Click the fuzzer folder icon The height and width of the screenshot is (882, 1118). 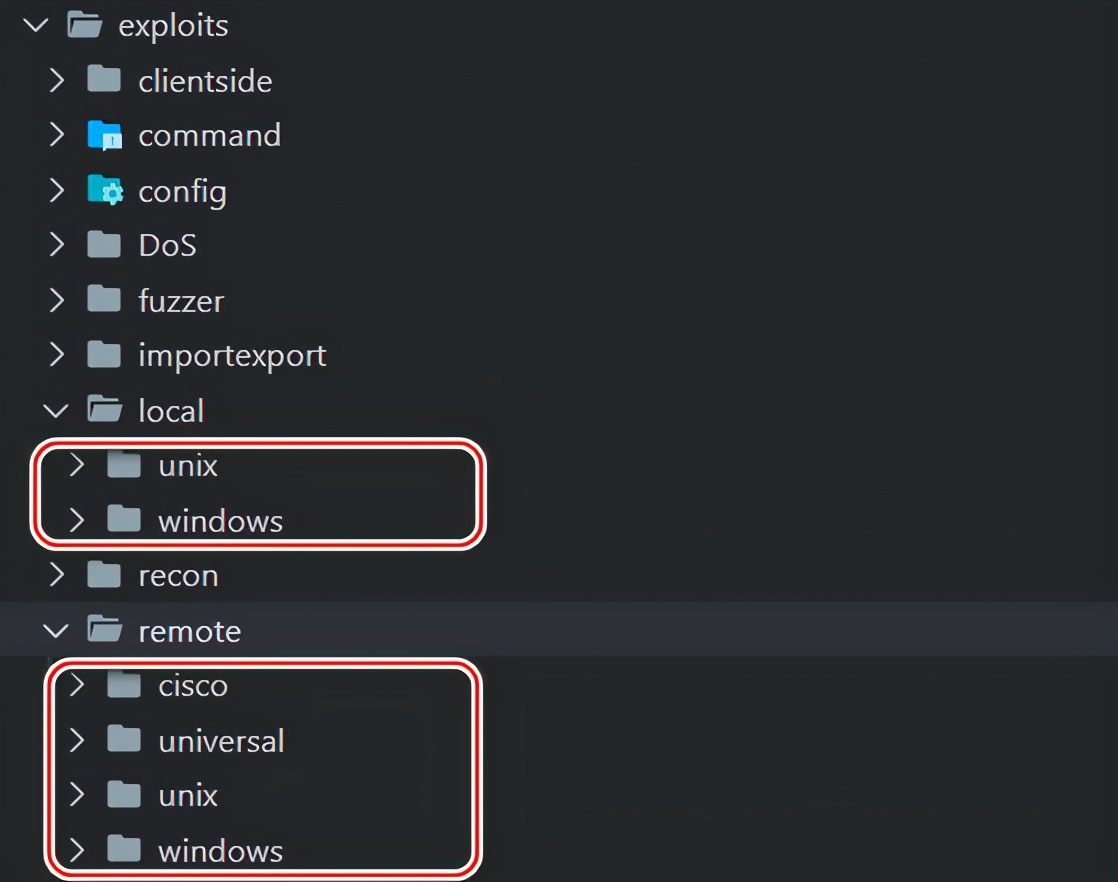pos(104,299)
